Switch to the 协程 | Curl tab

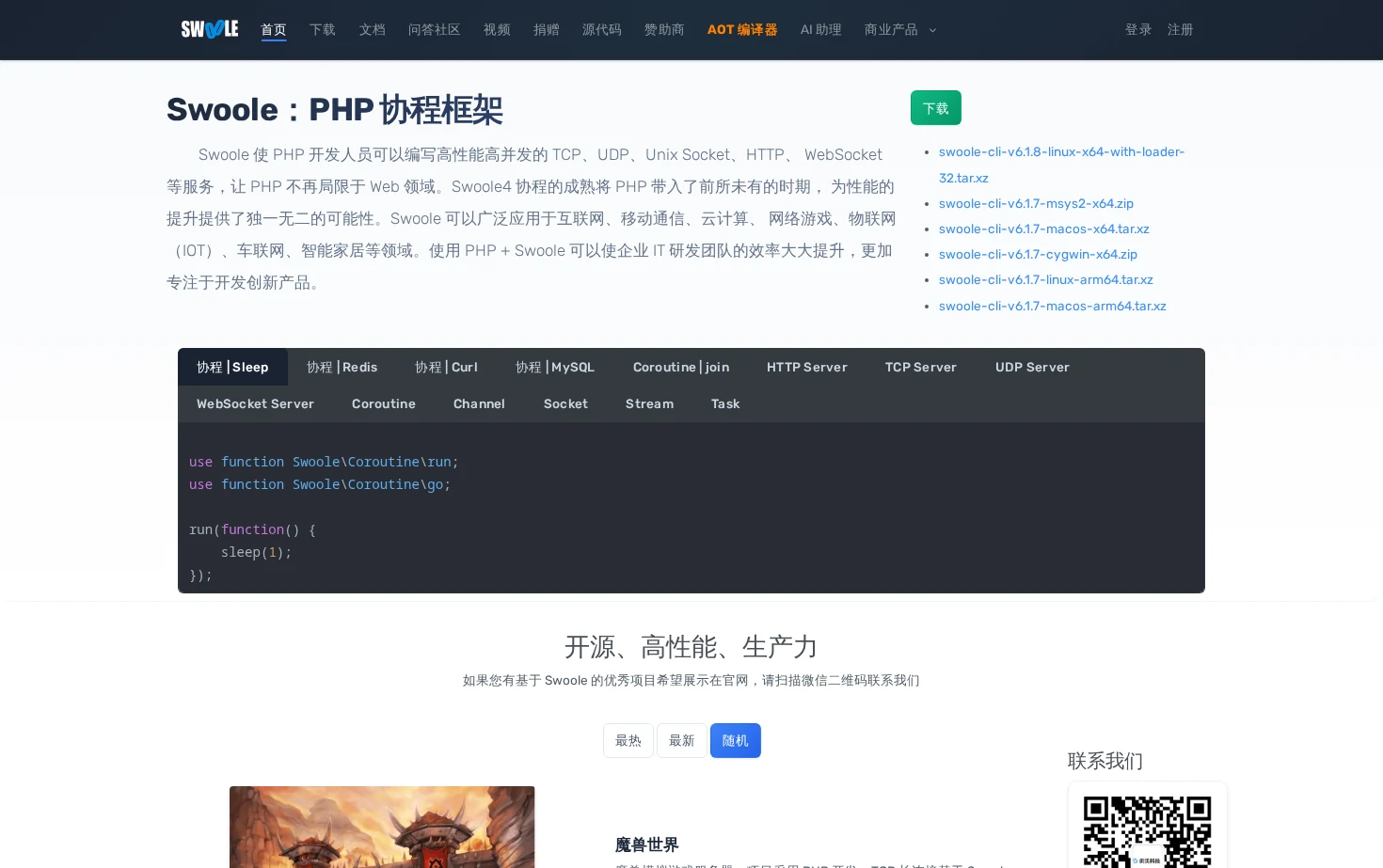446,367
